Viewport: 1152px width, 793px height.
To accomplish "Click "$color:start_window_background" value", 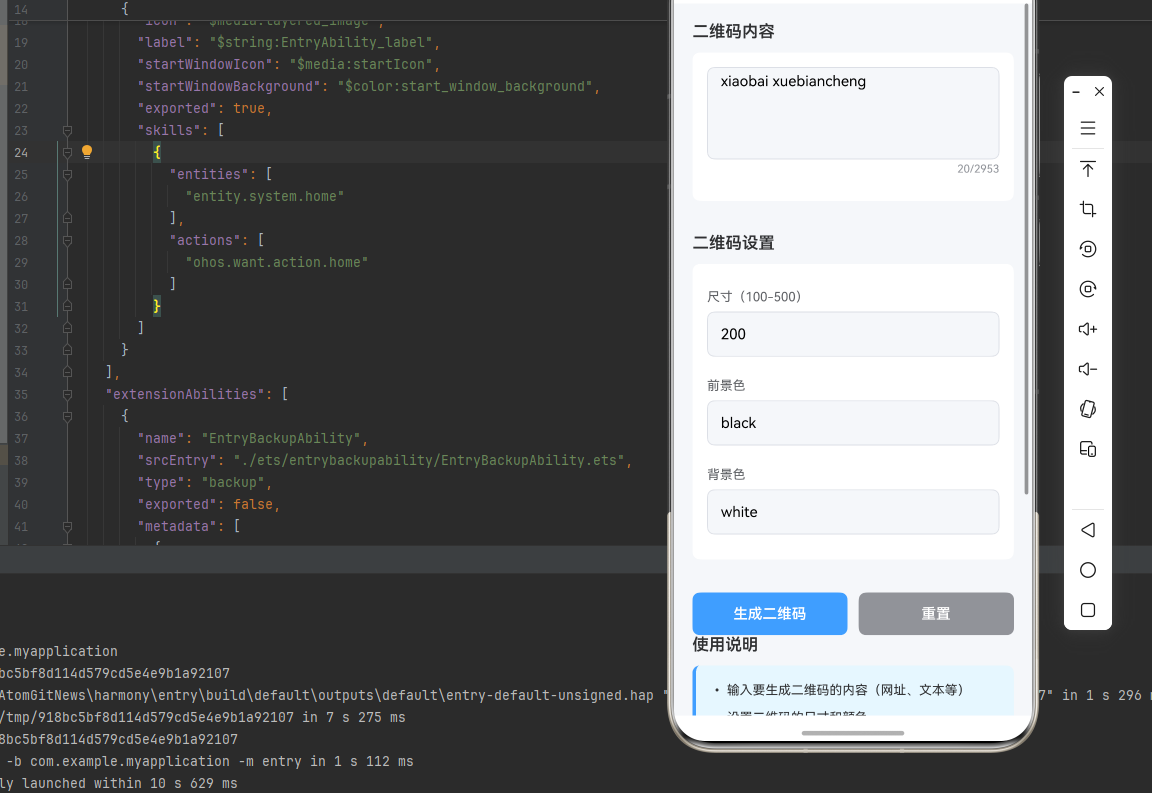I will [465, 86].
